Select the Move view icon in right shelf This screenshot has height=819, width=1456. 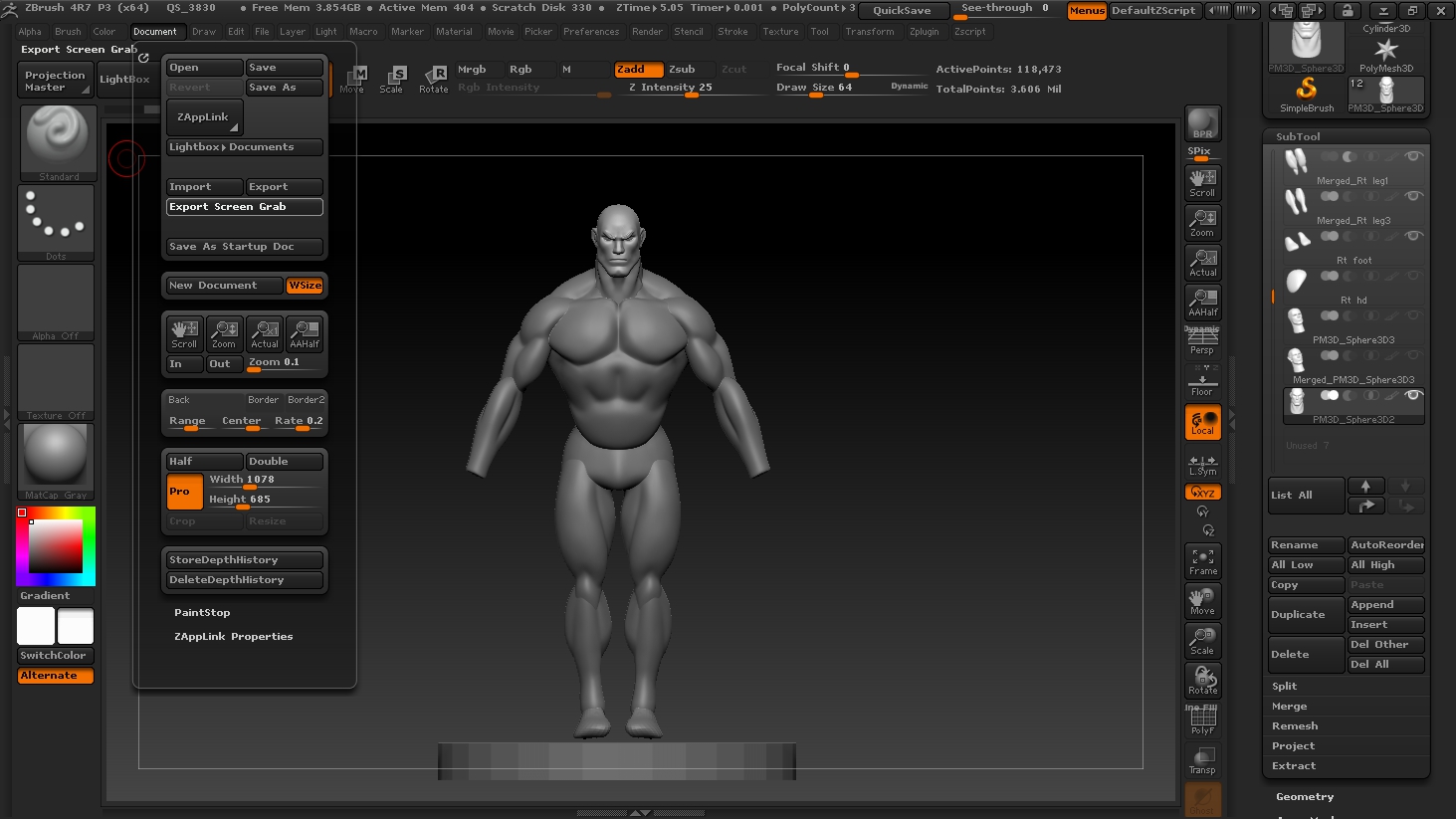(x=1203, y=601)
